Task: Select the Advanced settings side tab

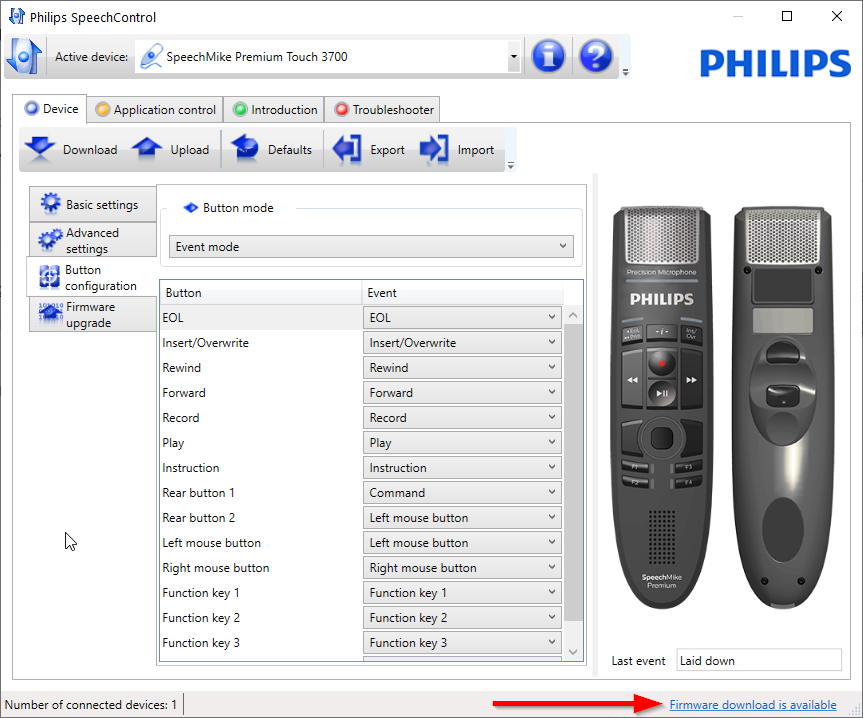Action: pos(93,240)
